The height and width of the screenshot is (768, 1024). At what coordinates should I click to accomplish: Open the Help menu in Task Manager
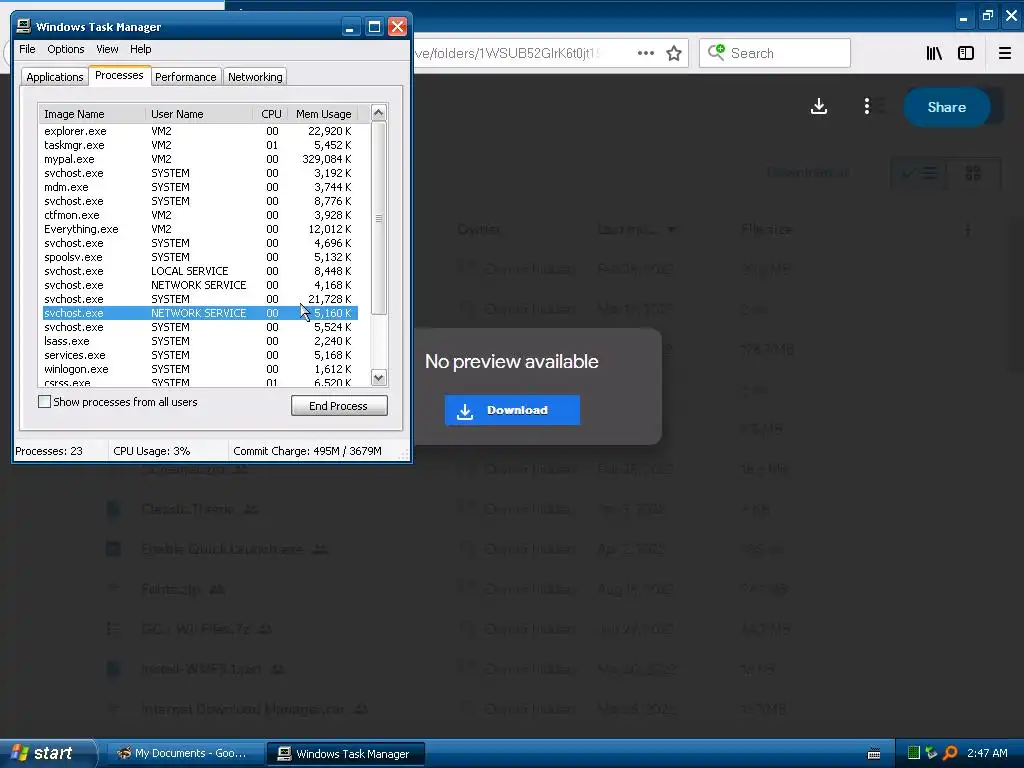point(140,49)
